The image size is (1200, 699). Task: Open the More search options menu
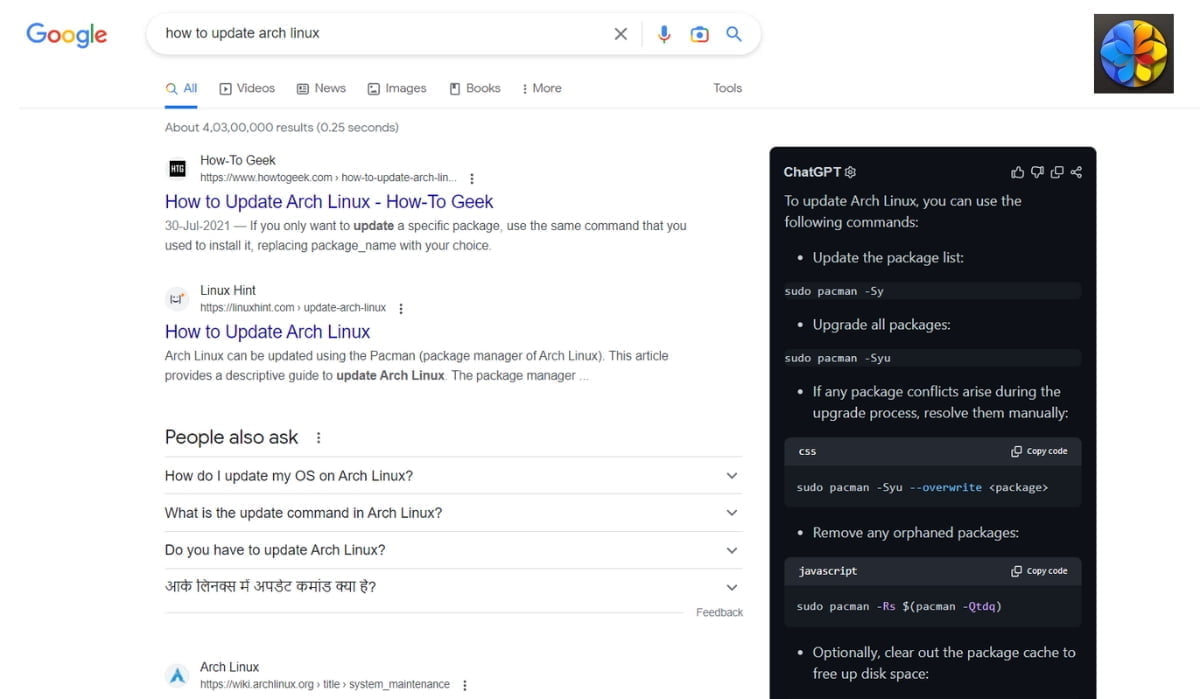click(x=541, y=88)
